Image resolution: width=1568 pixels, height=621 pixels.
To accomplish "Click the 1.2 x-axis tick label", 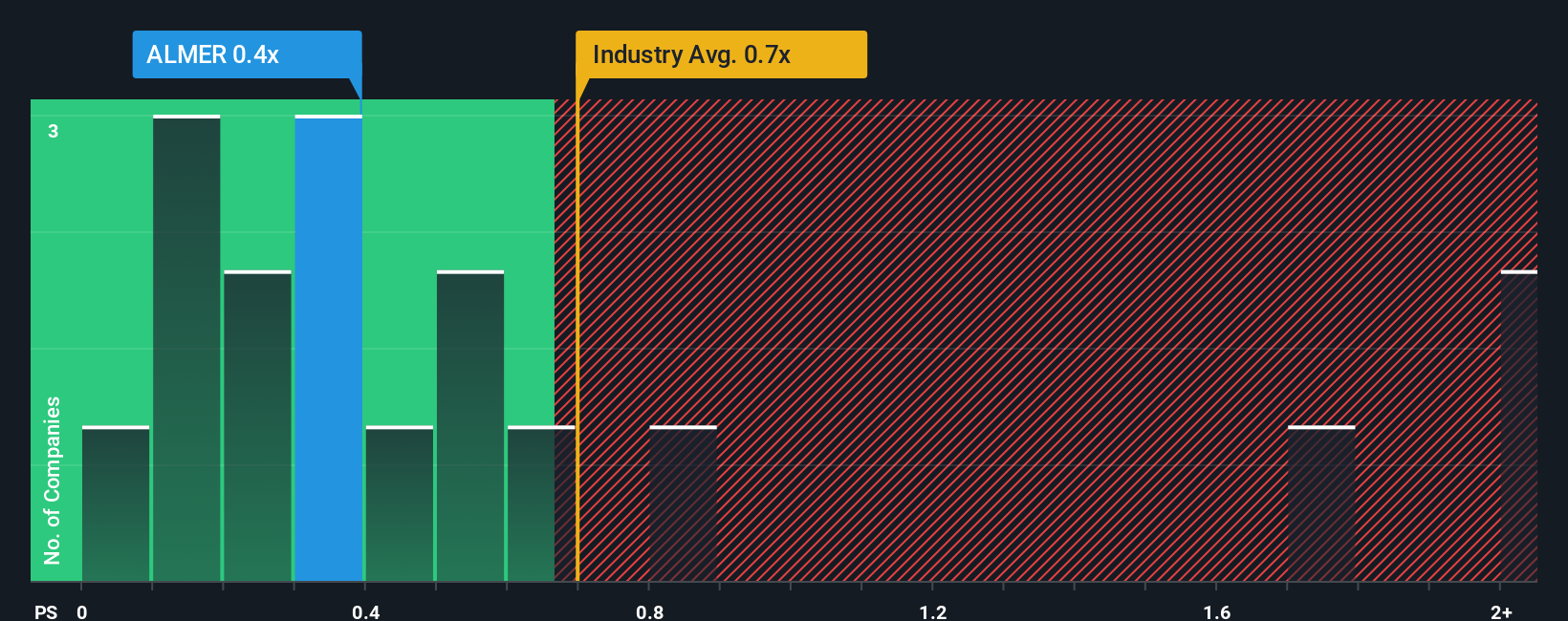I will pos(933,611).
